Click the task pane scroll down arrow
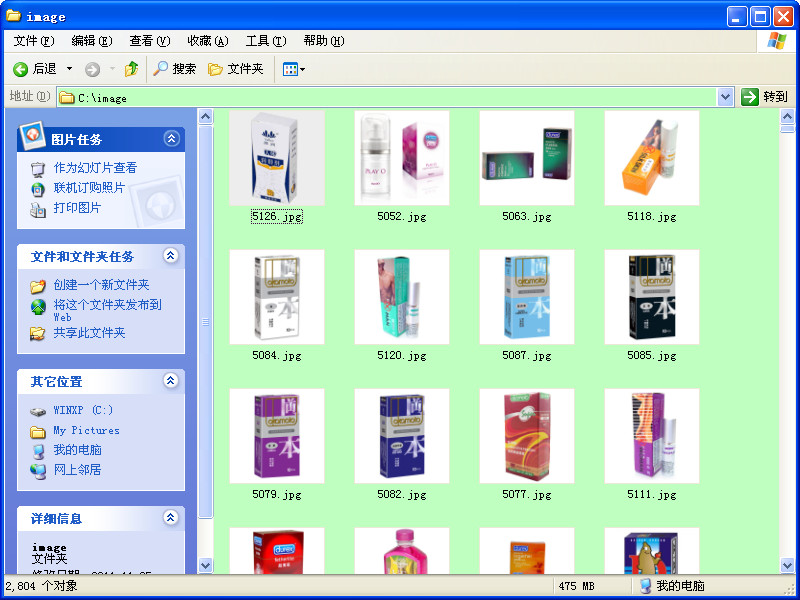Image resolution: width=800 pixels, height=600 pixels. tap(205, 565)
